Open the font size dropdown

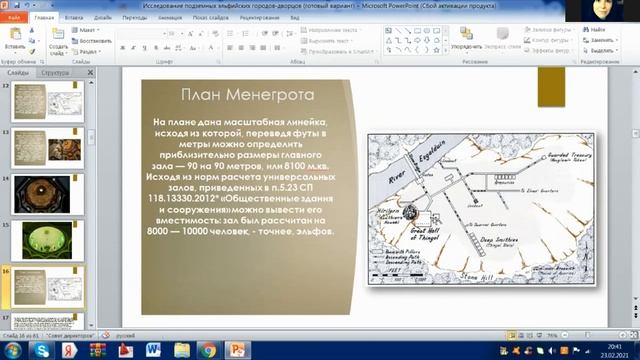point(182,34)
